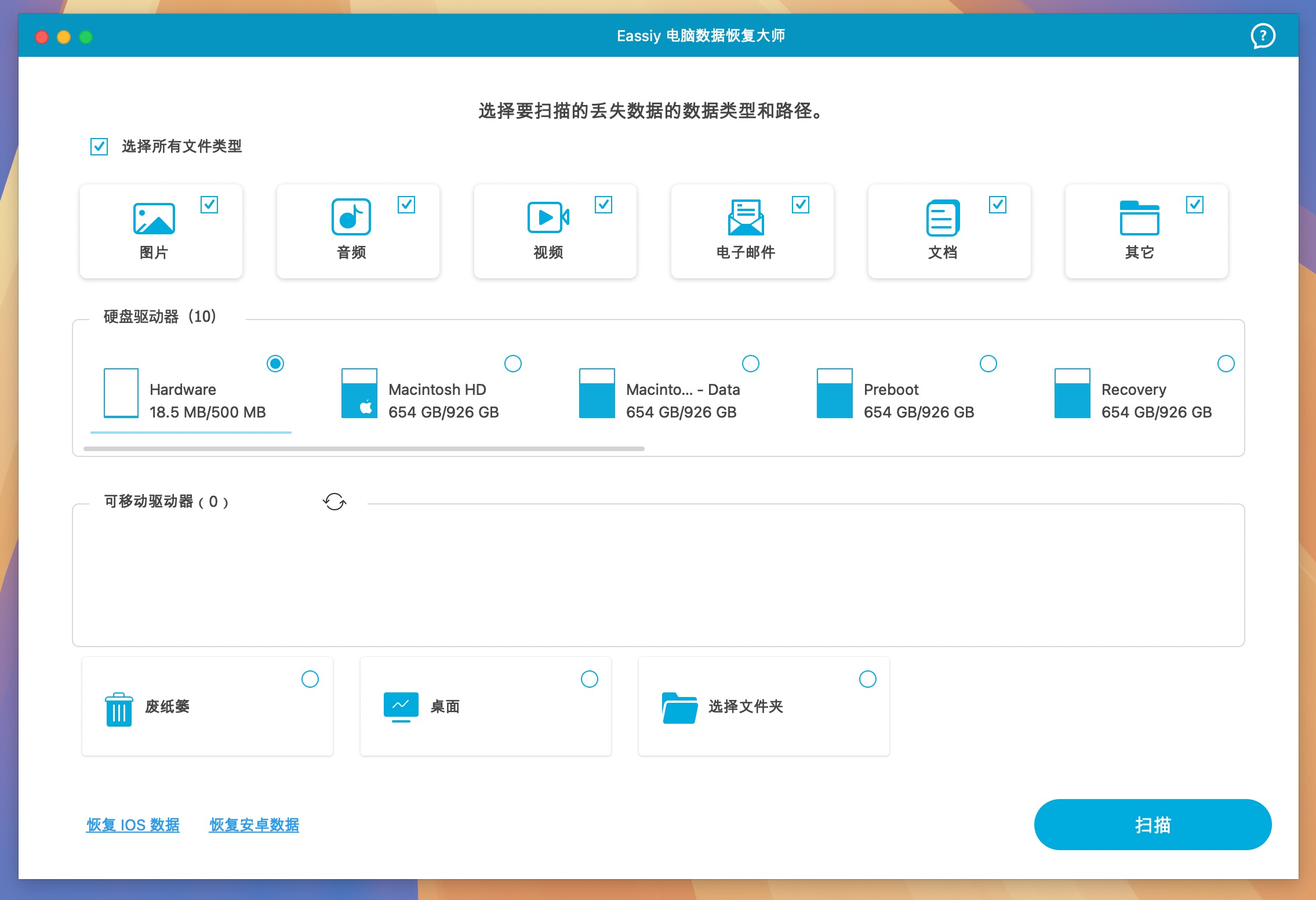
Task: Start scanning with the 扫描 button
Action: click(x=1153, y=825)
